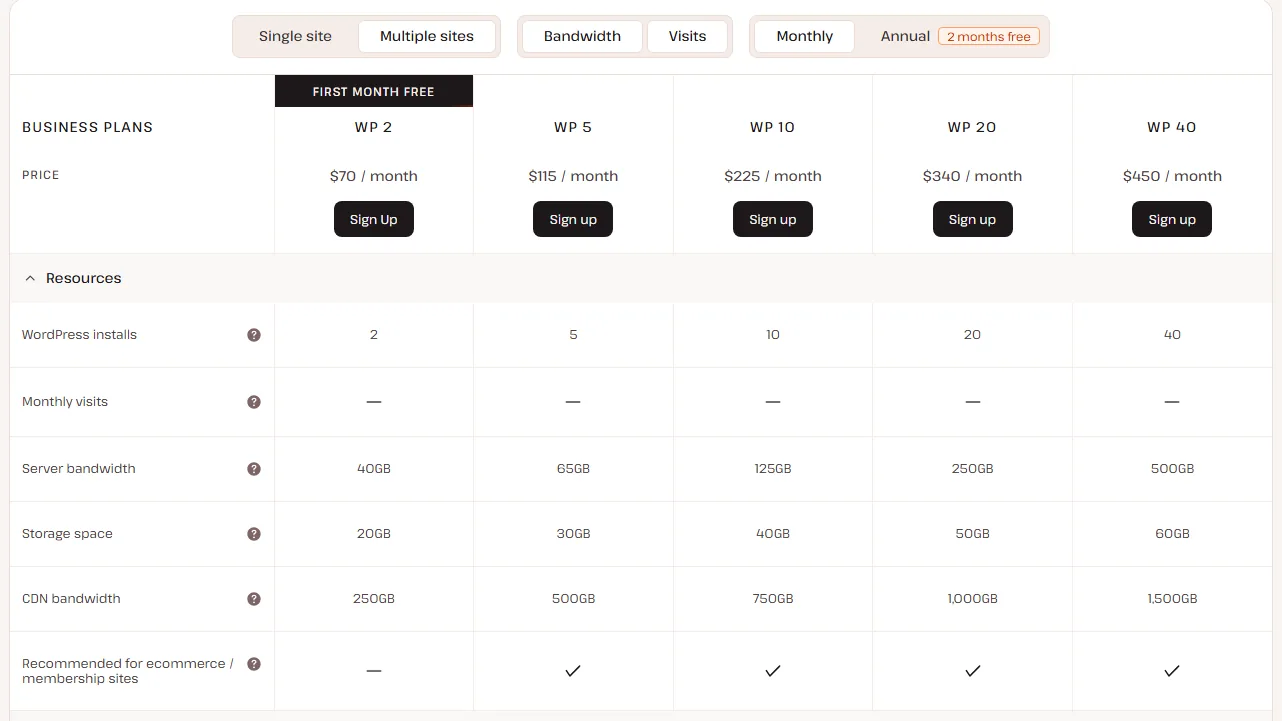Open help icon for Storage space
Image resolution: width=1282 pixels, height=721 pixels.
254,534
